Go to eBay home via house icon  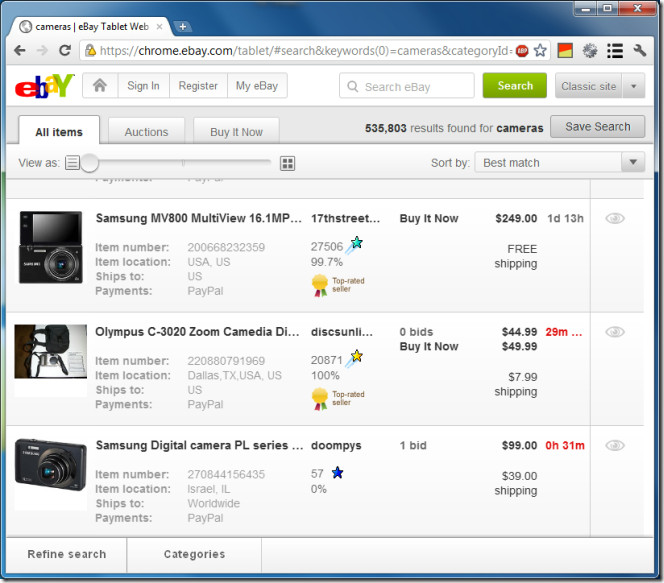pos(100,86)
